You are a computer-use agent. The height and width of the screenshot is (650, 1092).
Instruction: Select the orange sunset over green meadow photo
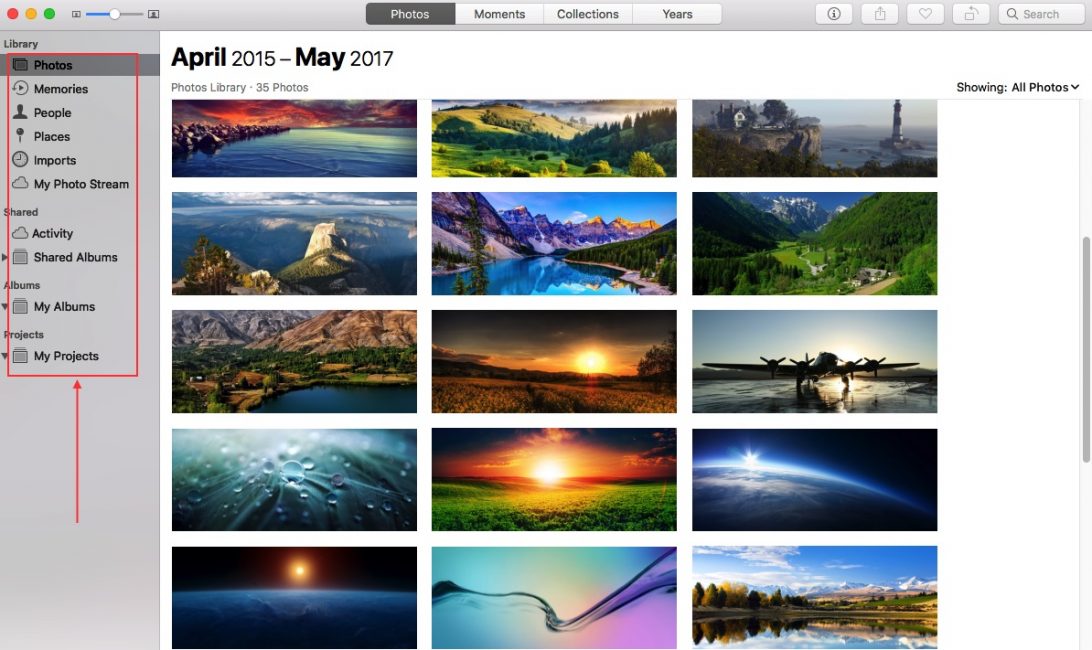point(554,479)
